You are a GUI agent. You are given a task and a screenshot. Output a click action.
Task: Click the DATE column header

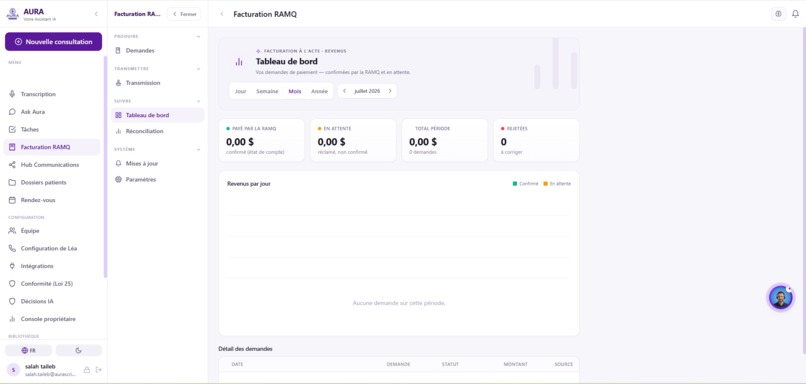click(x=237, y=364)
